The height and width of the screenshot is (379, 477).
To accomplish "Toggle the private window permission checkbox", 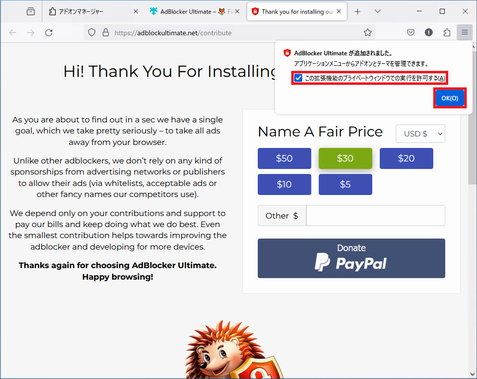I will coord(298,78).
